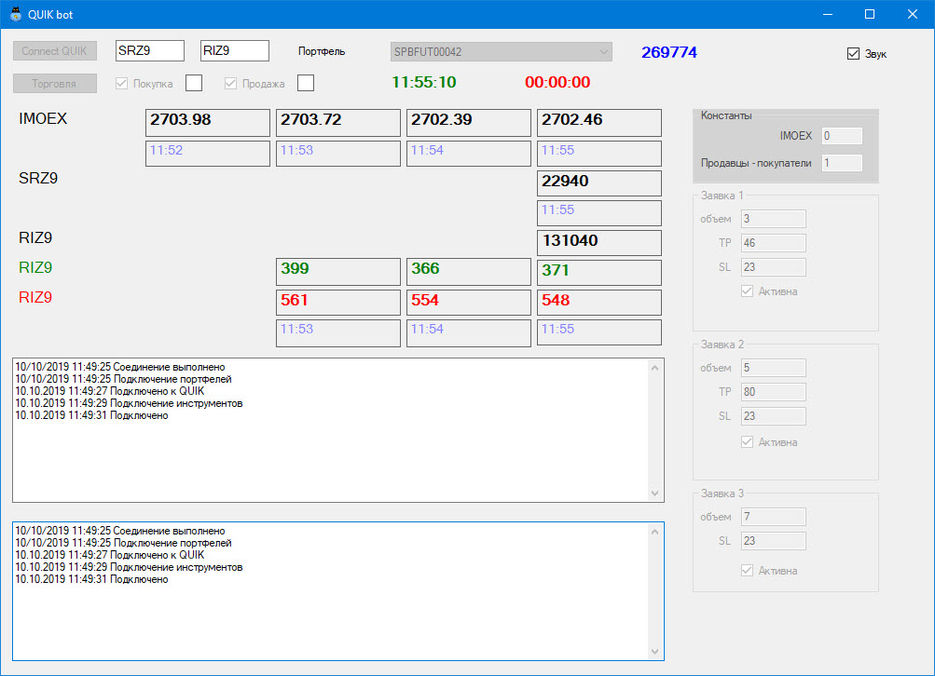Click the lower log scroll-up arrow
935x676 pixels.
655,532
